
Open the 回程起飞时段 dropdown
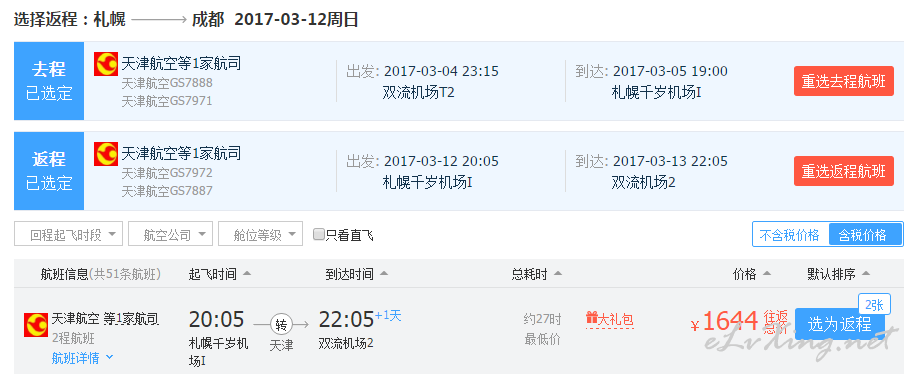tap(68, 234)
